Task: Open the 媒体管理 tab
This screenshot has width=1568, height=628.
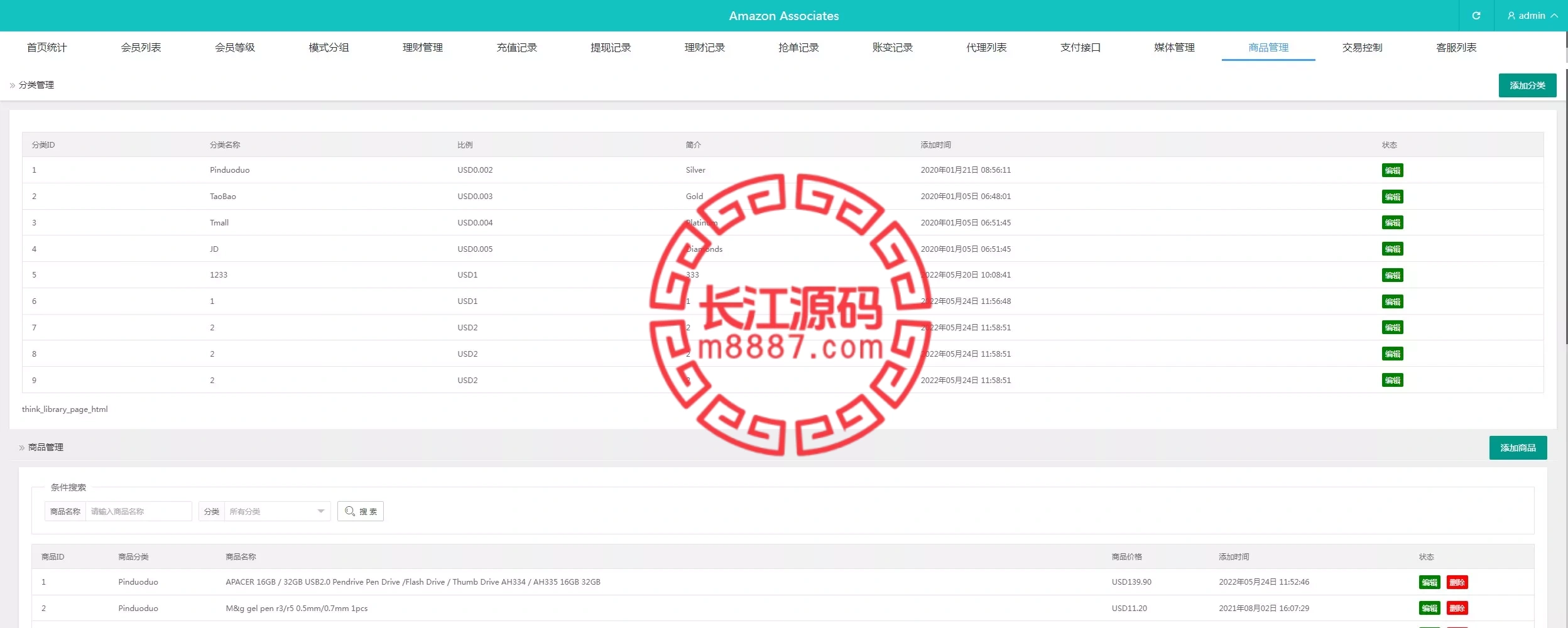Action: [1175, 48]
